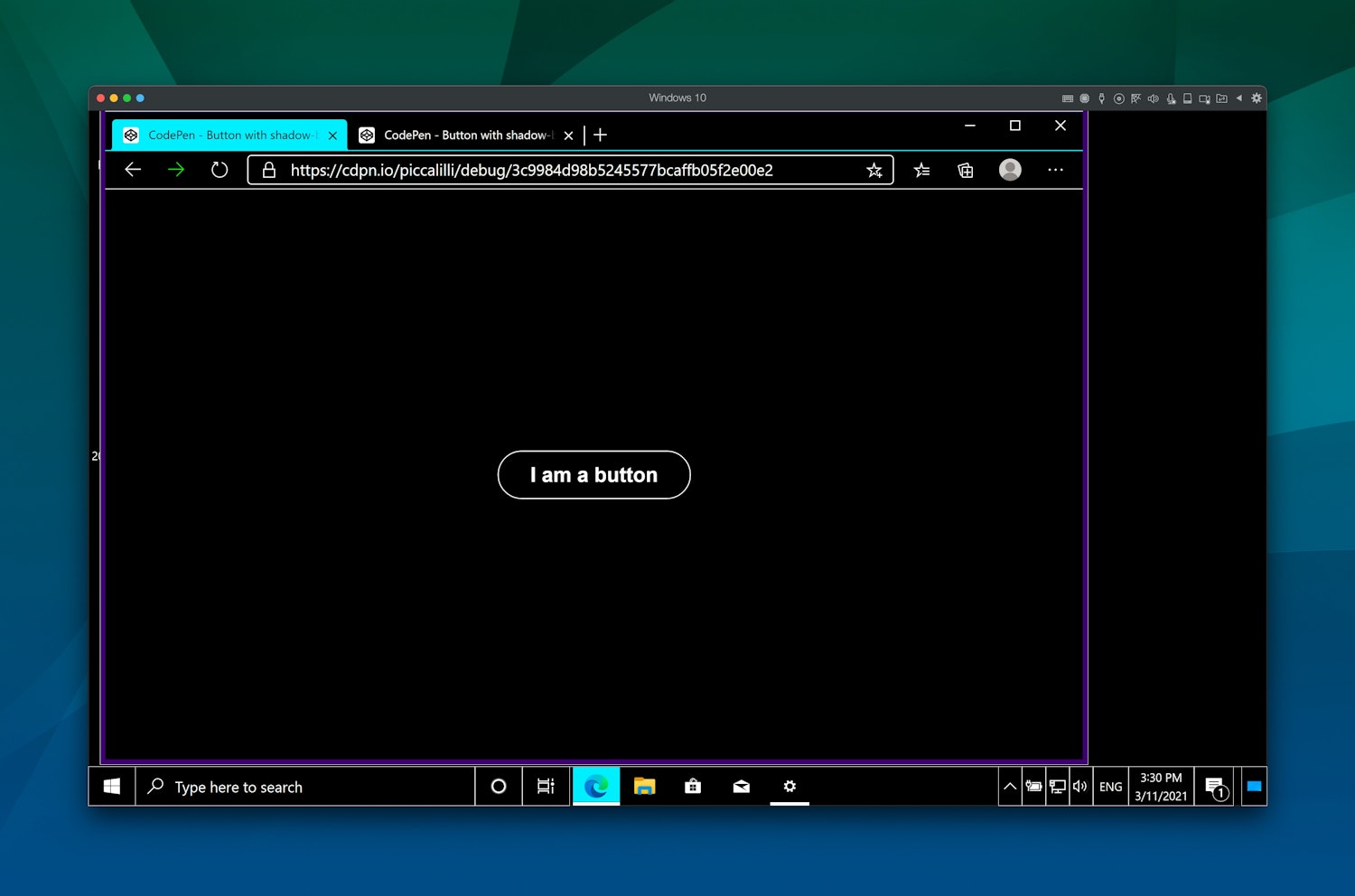Viewport: 1355px width, 896px height.
Task: Select the first highlighted CodePen tab
Action: pyautogui.click(x=229, y=135)
